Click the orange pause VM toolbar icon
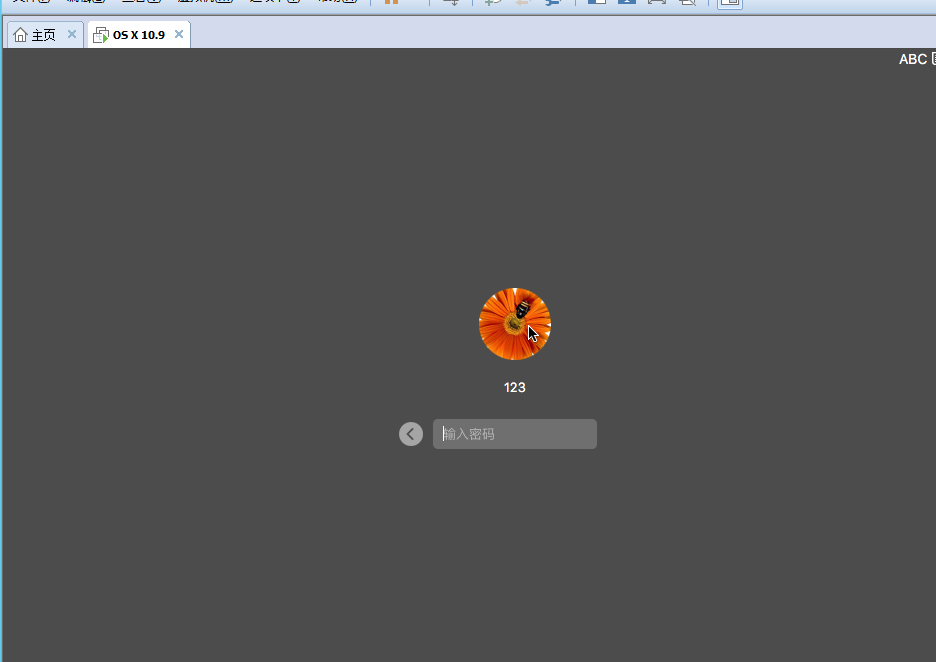 (391, 3)
